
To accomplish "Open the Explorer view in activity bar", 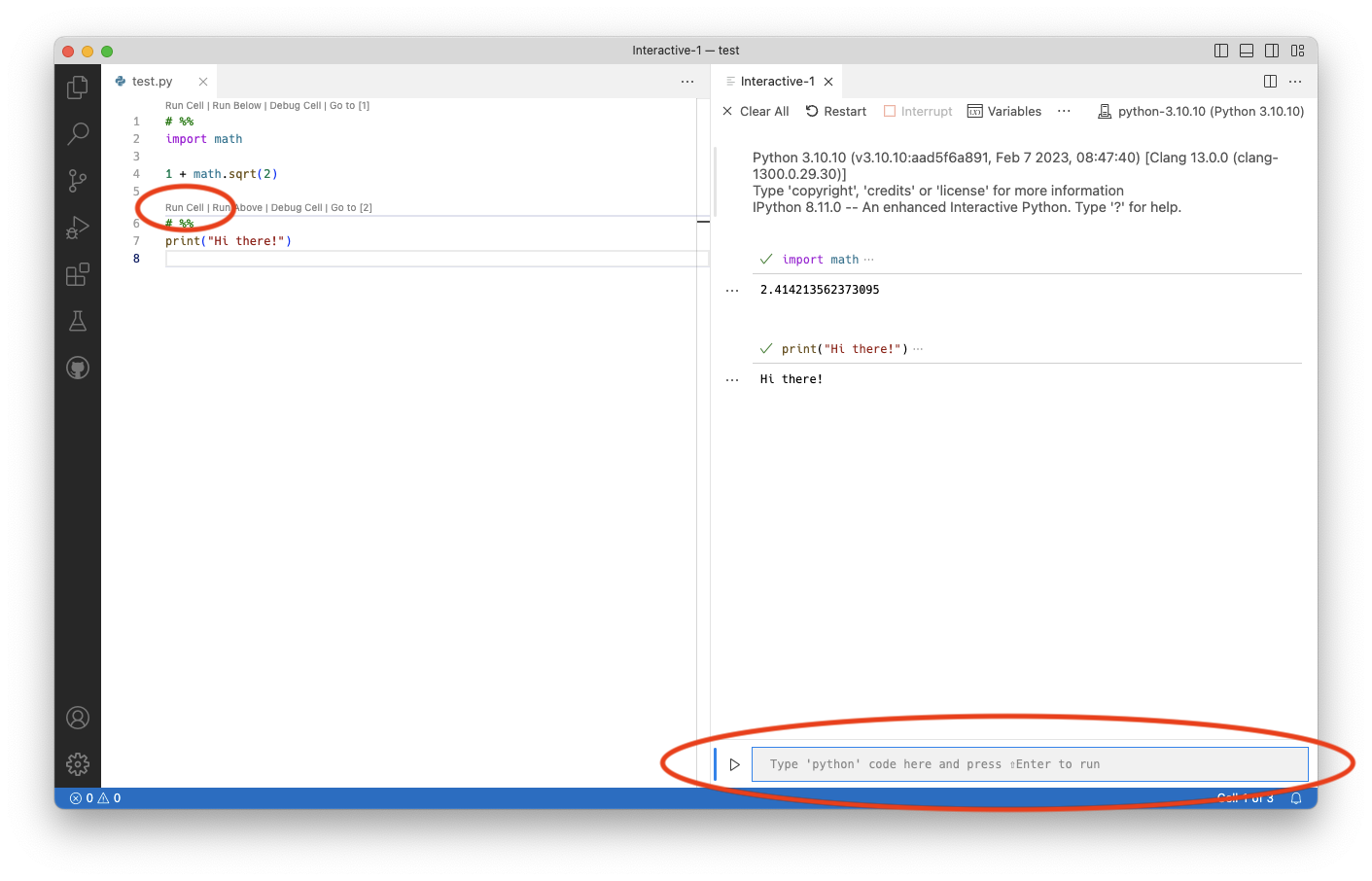I will (x=78, y=88).
